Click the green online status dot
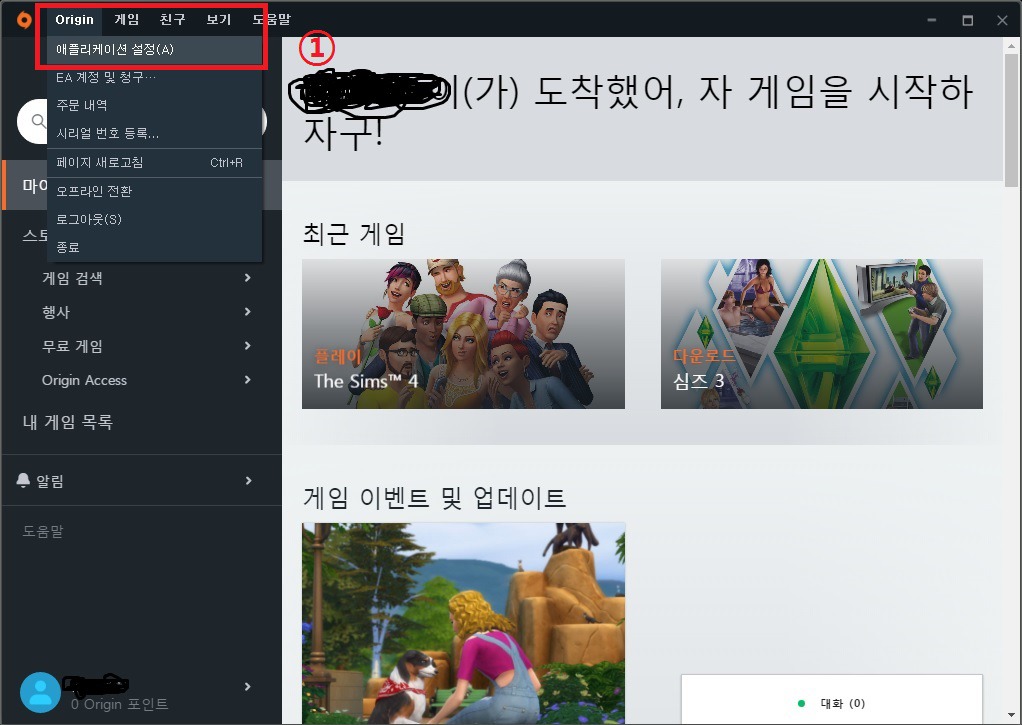 (801, 703)
